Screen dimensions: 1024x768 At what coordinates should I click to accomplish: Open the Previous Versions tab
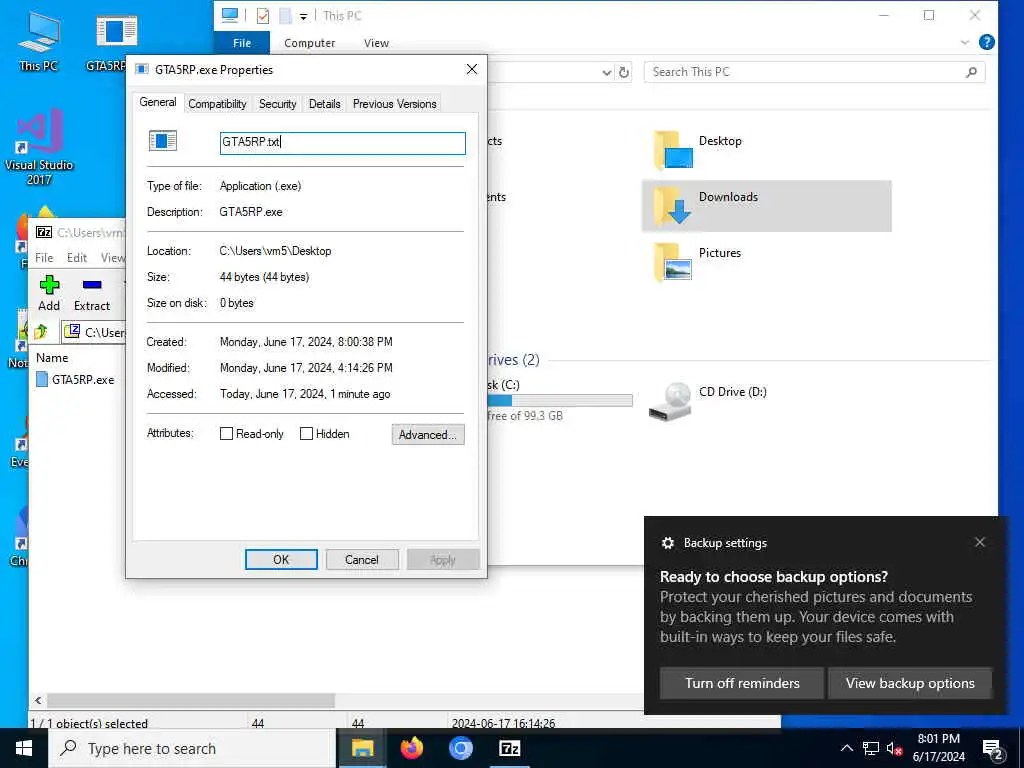(x=394, y=104)
